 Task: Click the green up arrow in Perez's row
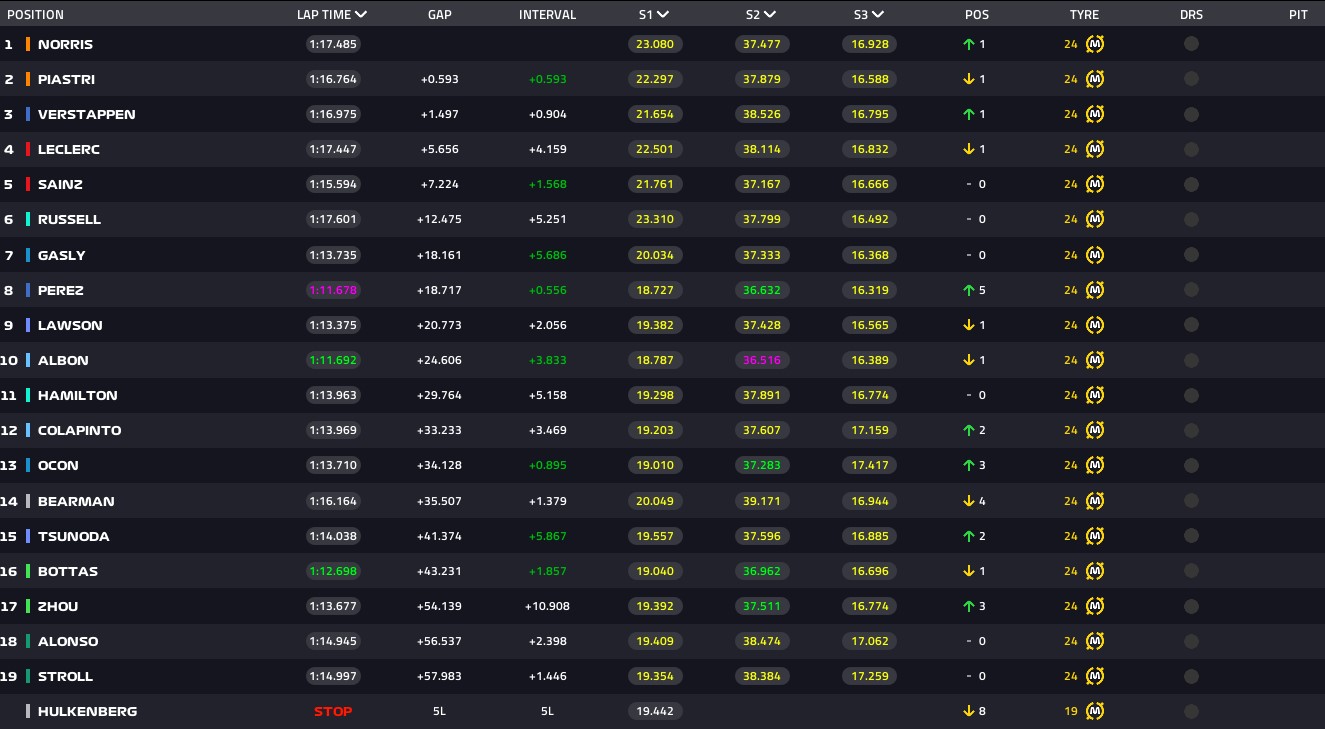(x=969, y=290)
